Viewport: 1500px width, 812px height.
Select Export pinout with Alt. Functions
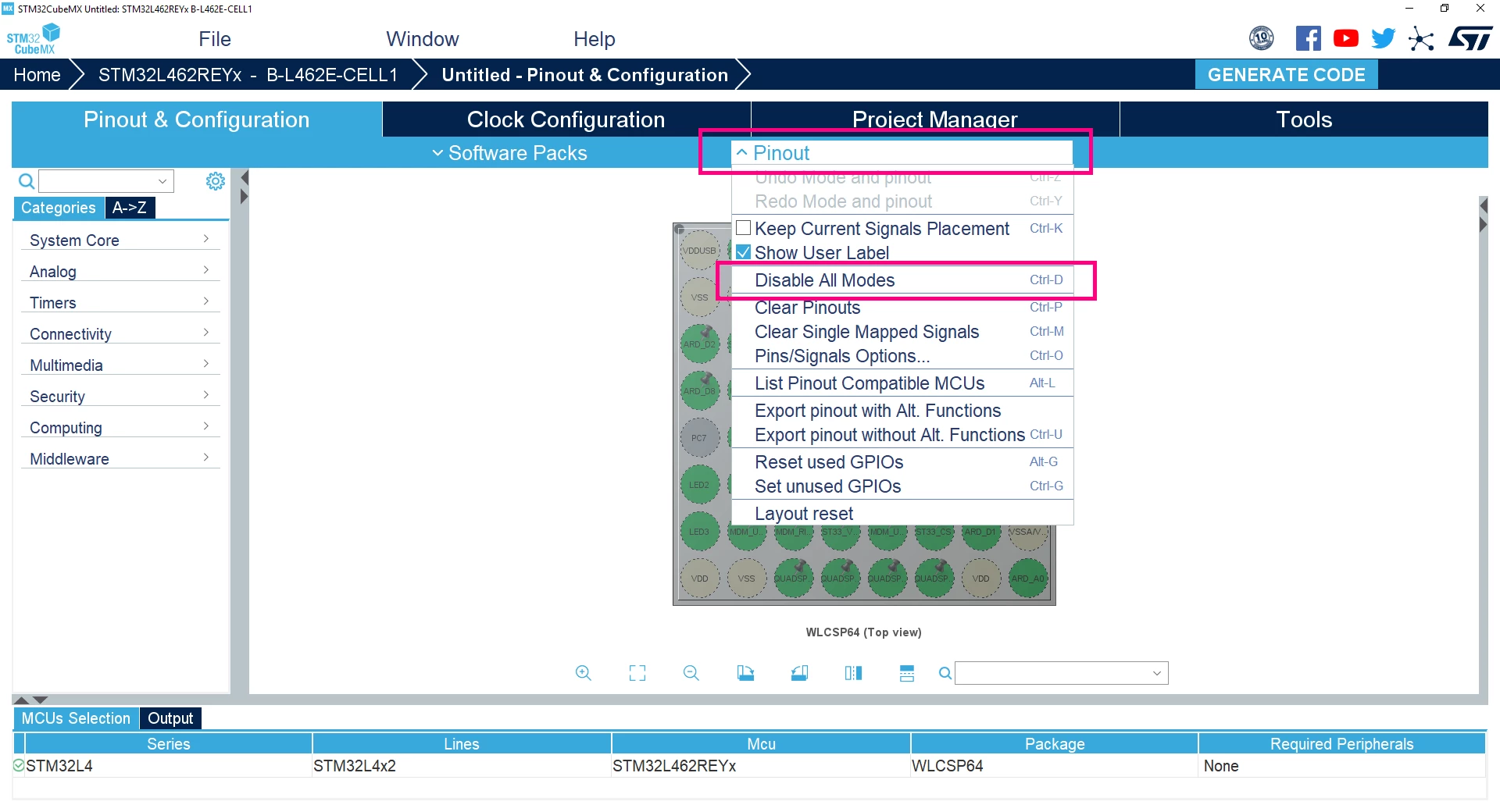tap(902, 411)
